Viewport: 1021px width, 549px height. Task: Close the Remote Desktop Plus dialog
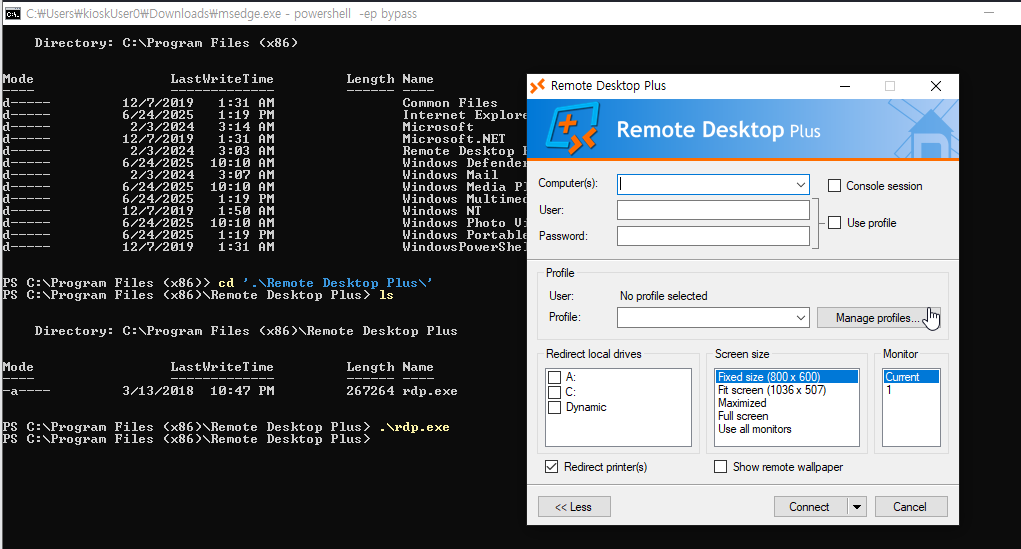(x=936, y=86)
